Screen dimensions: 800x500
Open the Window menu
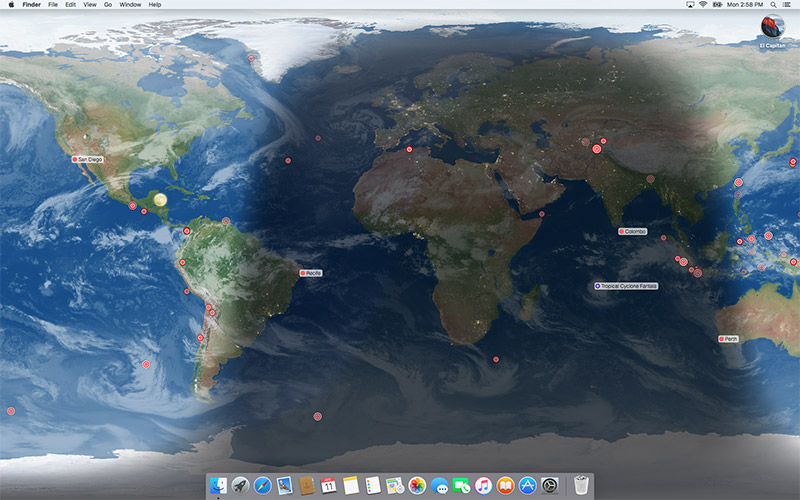coord(130,5)
